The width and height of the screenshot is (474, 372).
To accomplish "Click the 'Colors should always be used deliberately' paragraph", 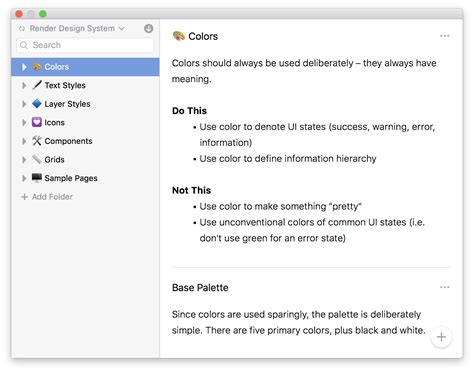I will pyautogui.click(x=304, y=71).
